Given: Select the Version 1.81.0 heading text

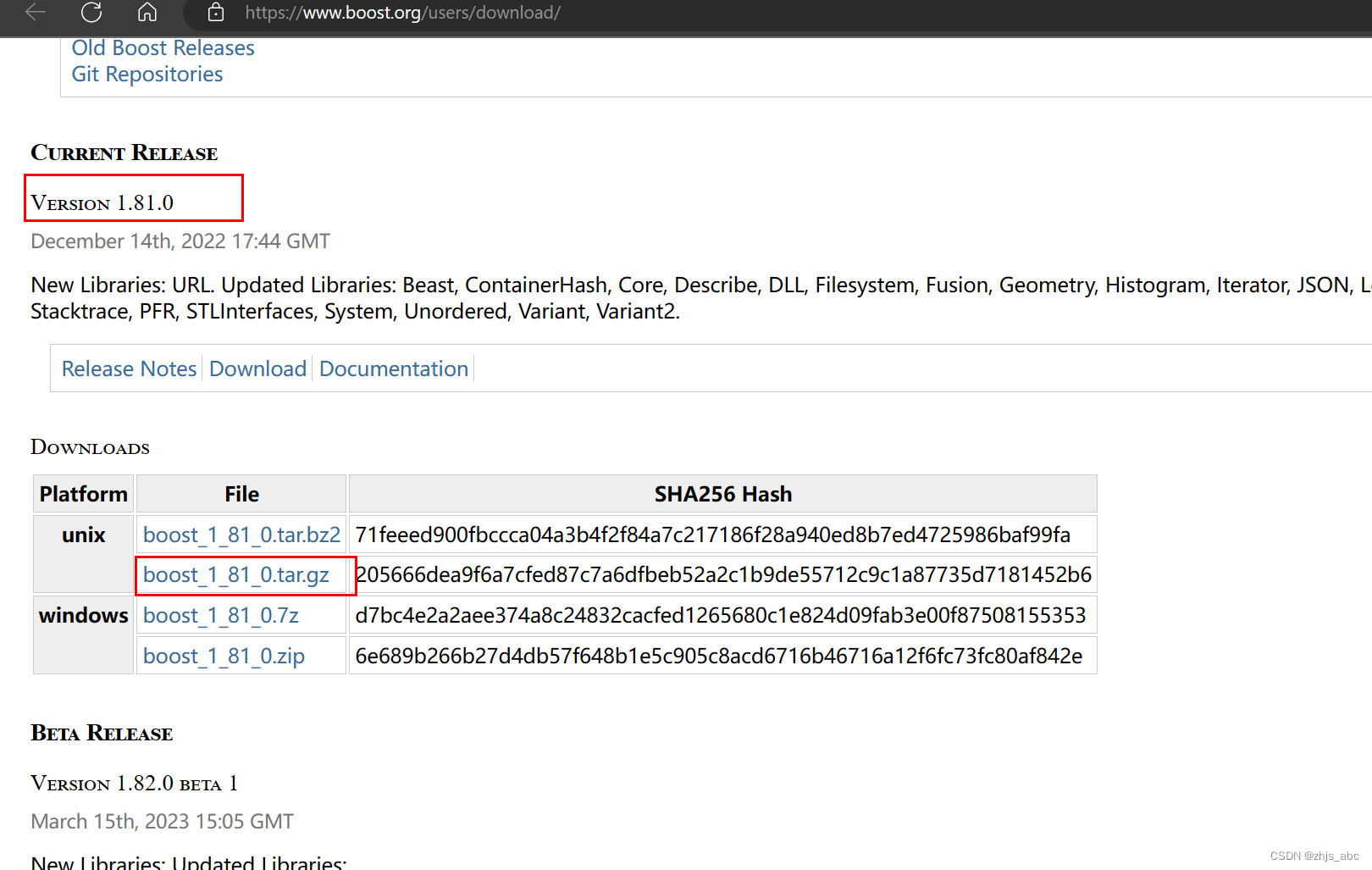Looking at the screenshot, I should [102, 203].
